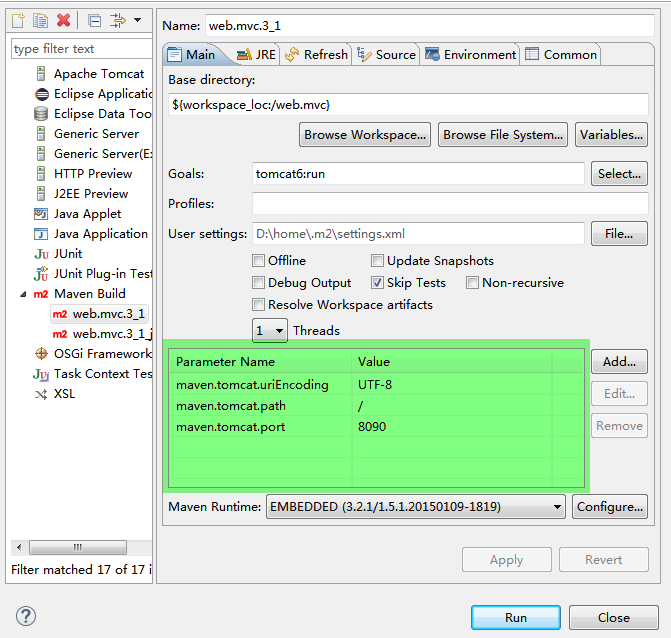
Task: Click the Run button
Action: click(516, 617)
